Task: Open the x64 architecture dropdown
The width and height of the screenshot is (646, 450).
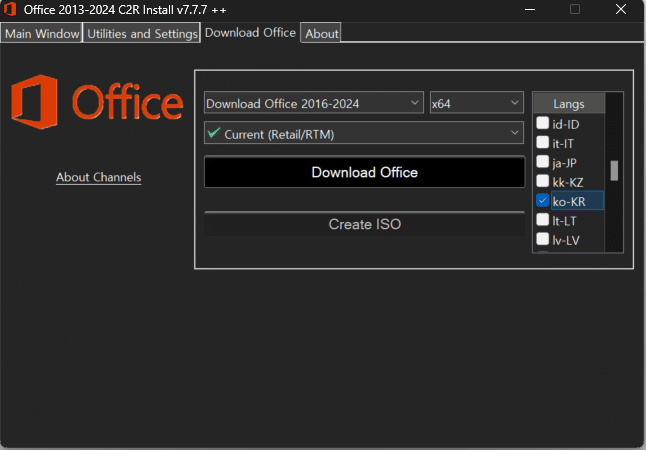Action: (x=477, y=103)
